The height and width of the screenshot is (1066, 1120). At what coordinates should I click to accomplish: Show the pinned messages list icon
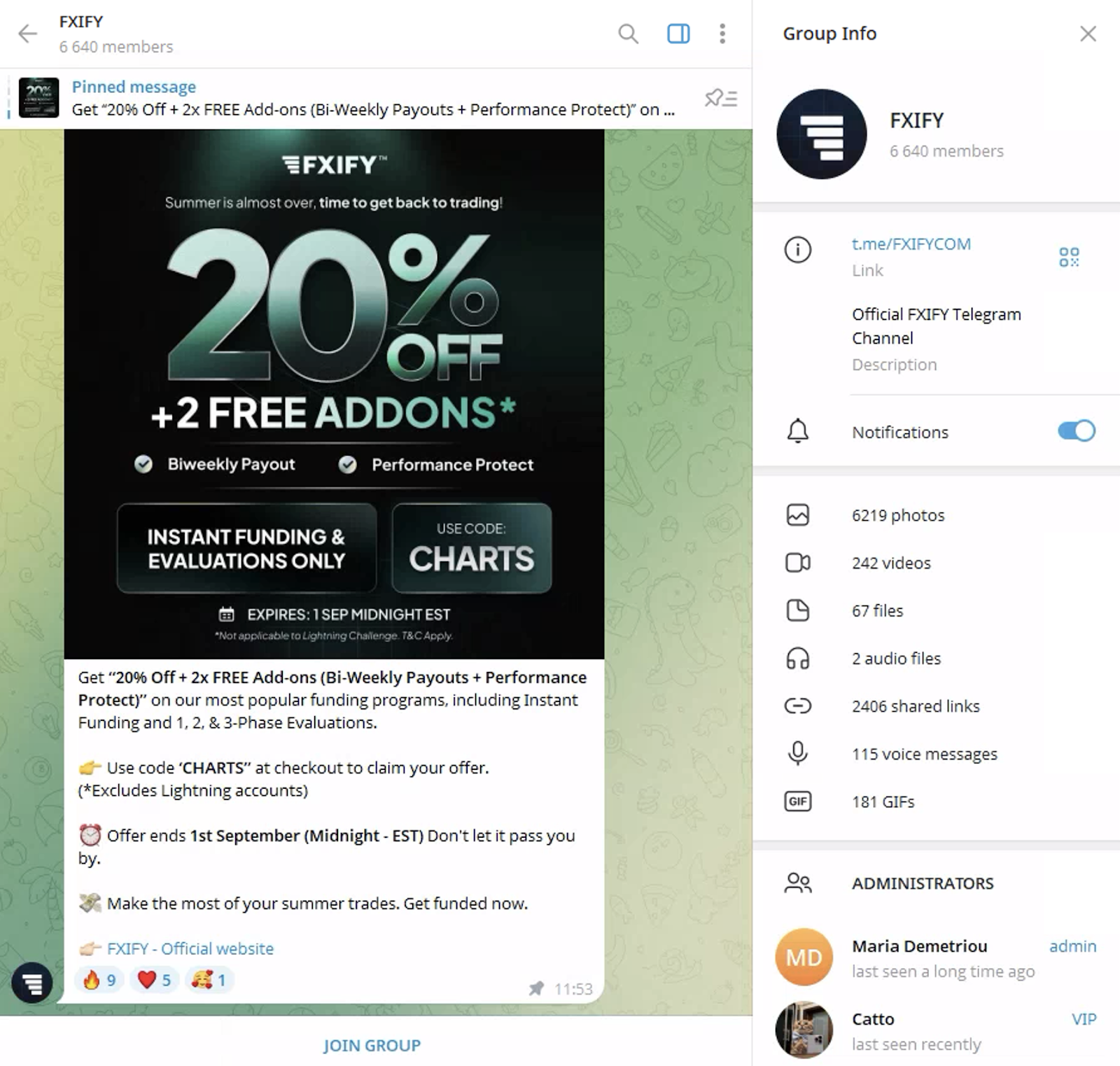[x=721, y=98]
